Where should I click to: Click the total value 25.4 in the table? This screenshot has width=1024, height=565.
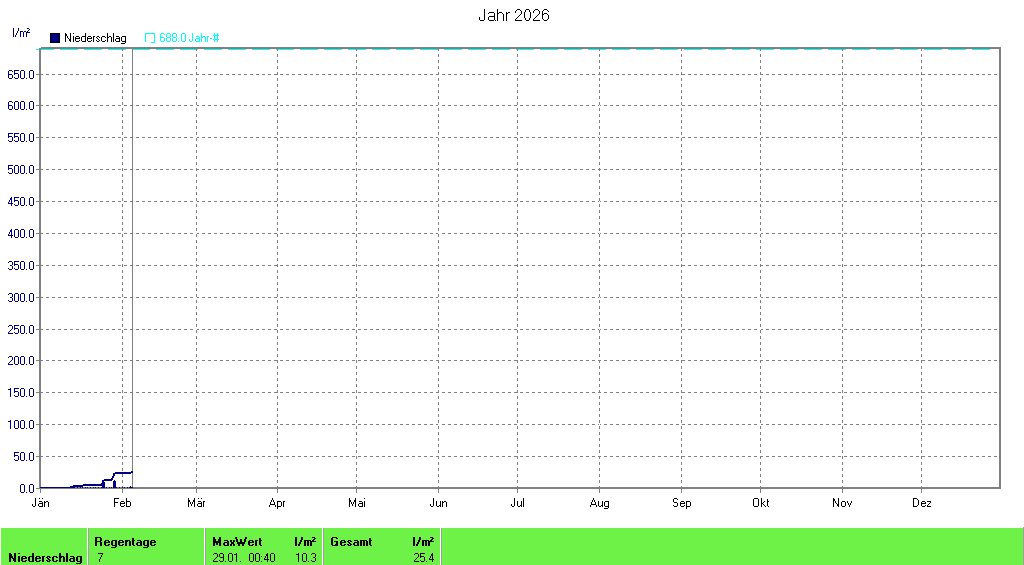(x=423, y=557)
